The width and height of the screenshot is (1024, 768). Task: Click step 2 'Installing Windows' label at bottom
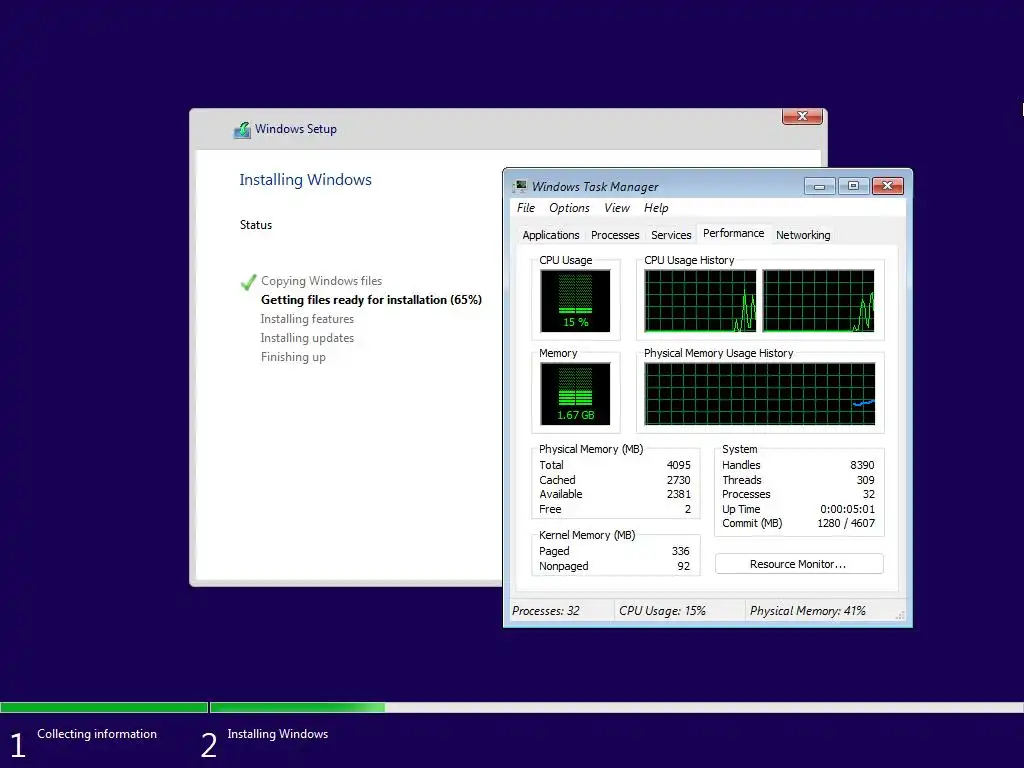coord(278,734)
